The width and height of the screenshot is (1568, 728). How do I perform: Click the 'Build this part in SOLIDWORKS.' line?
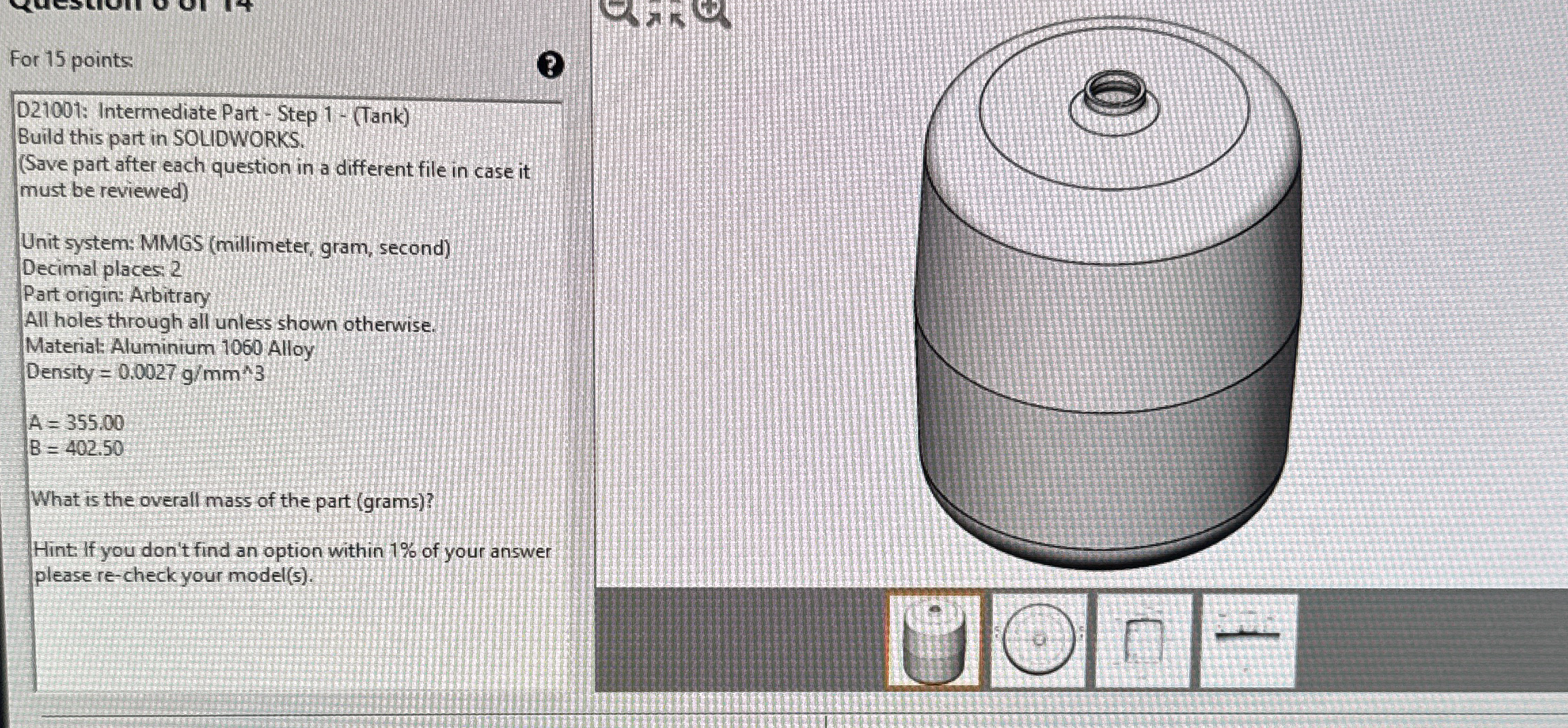point(161,139)
